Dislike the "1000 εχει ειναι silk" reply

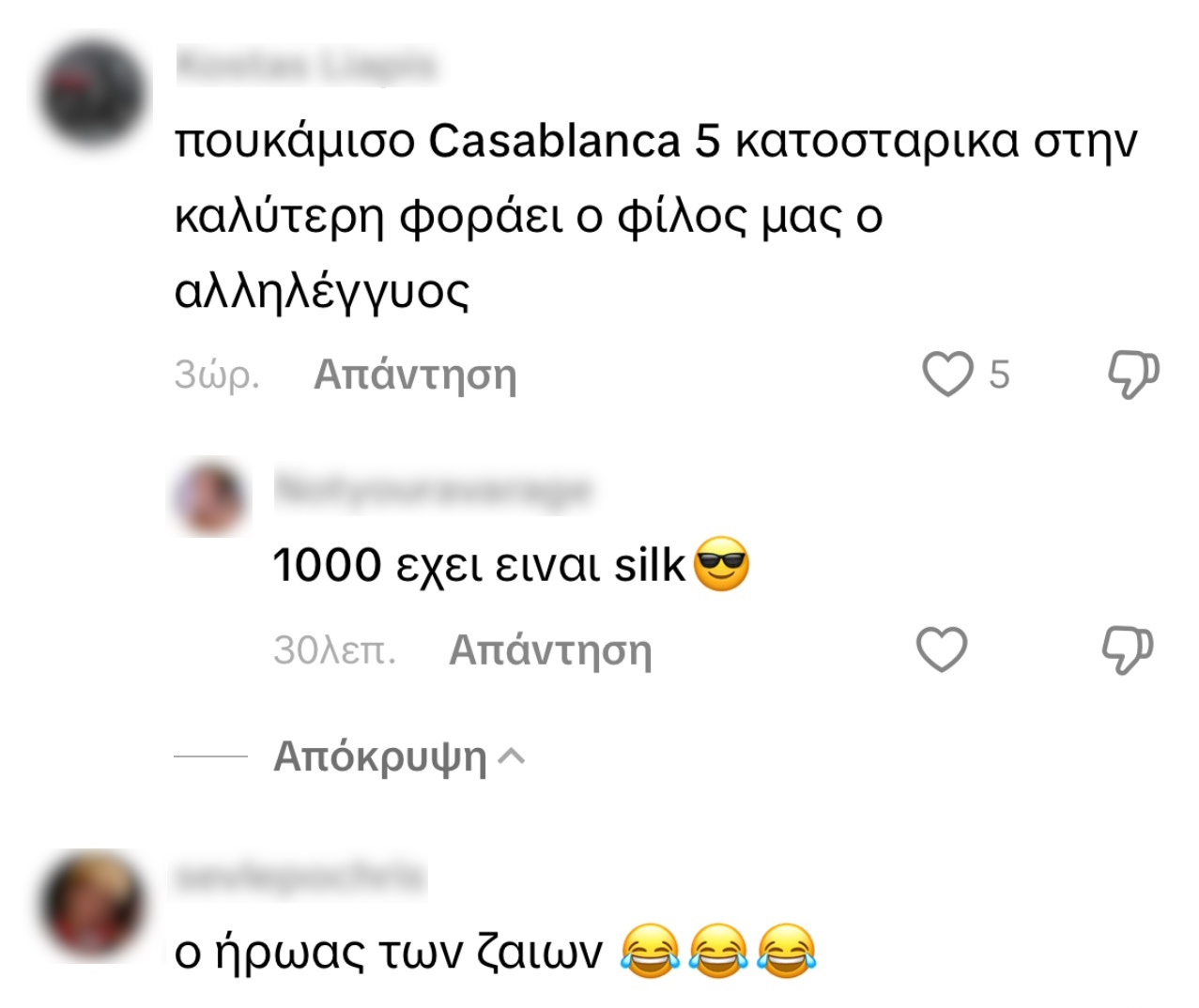[x=1128, y=650]
